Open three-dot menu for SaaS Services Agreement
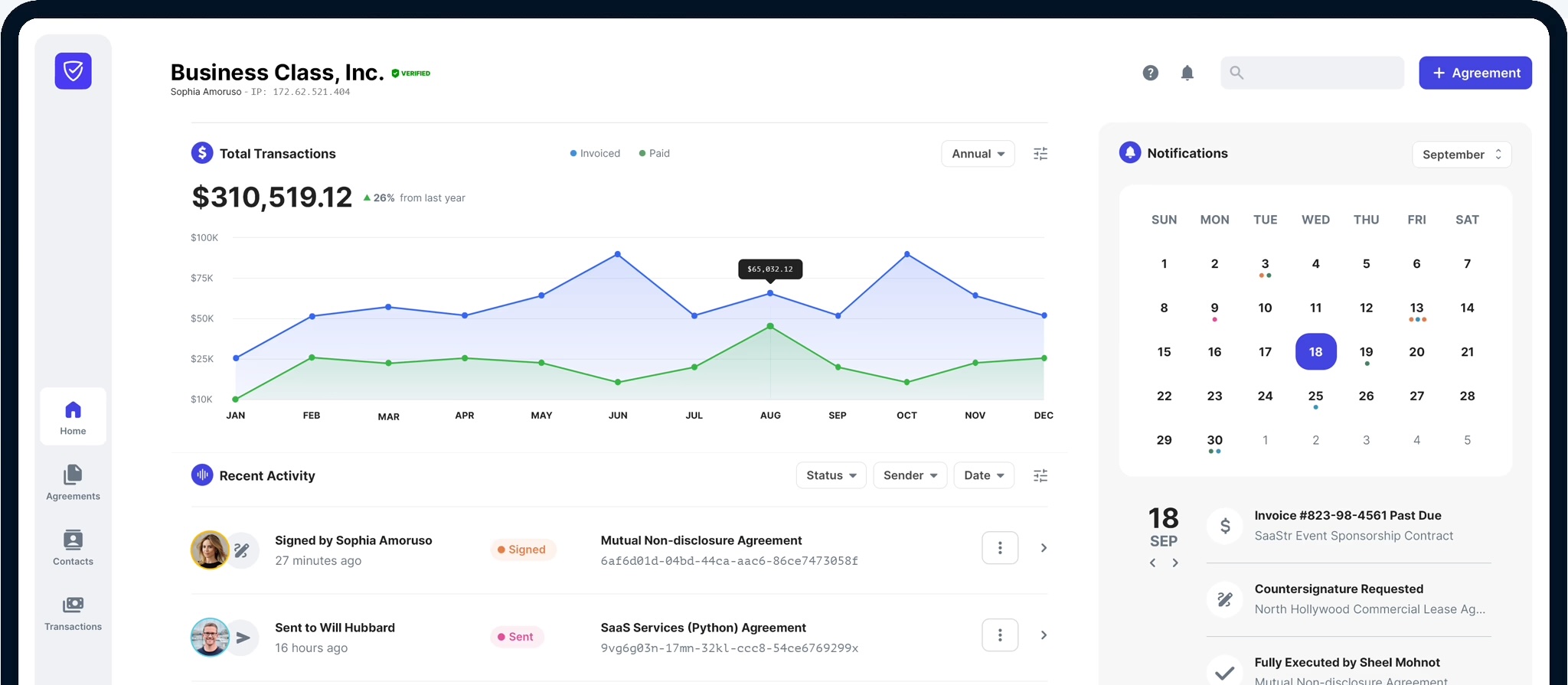 pos(999,635)
